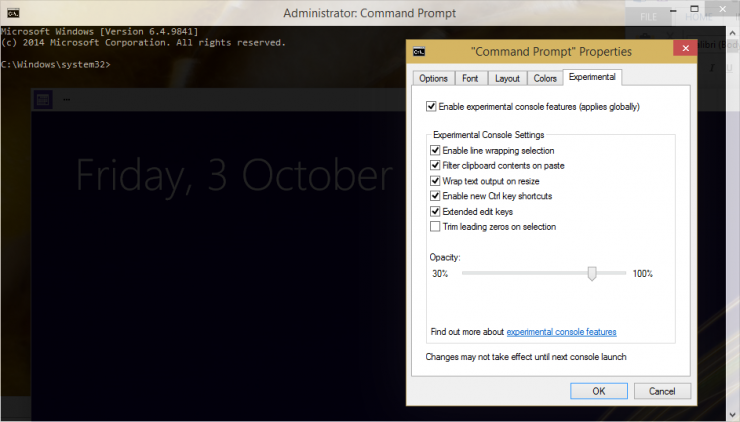
Task: Click the Command Prompt window title bar icon
Action: click(11, 13)
